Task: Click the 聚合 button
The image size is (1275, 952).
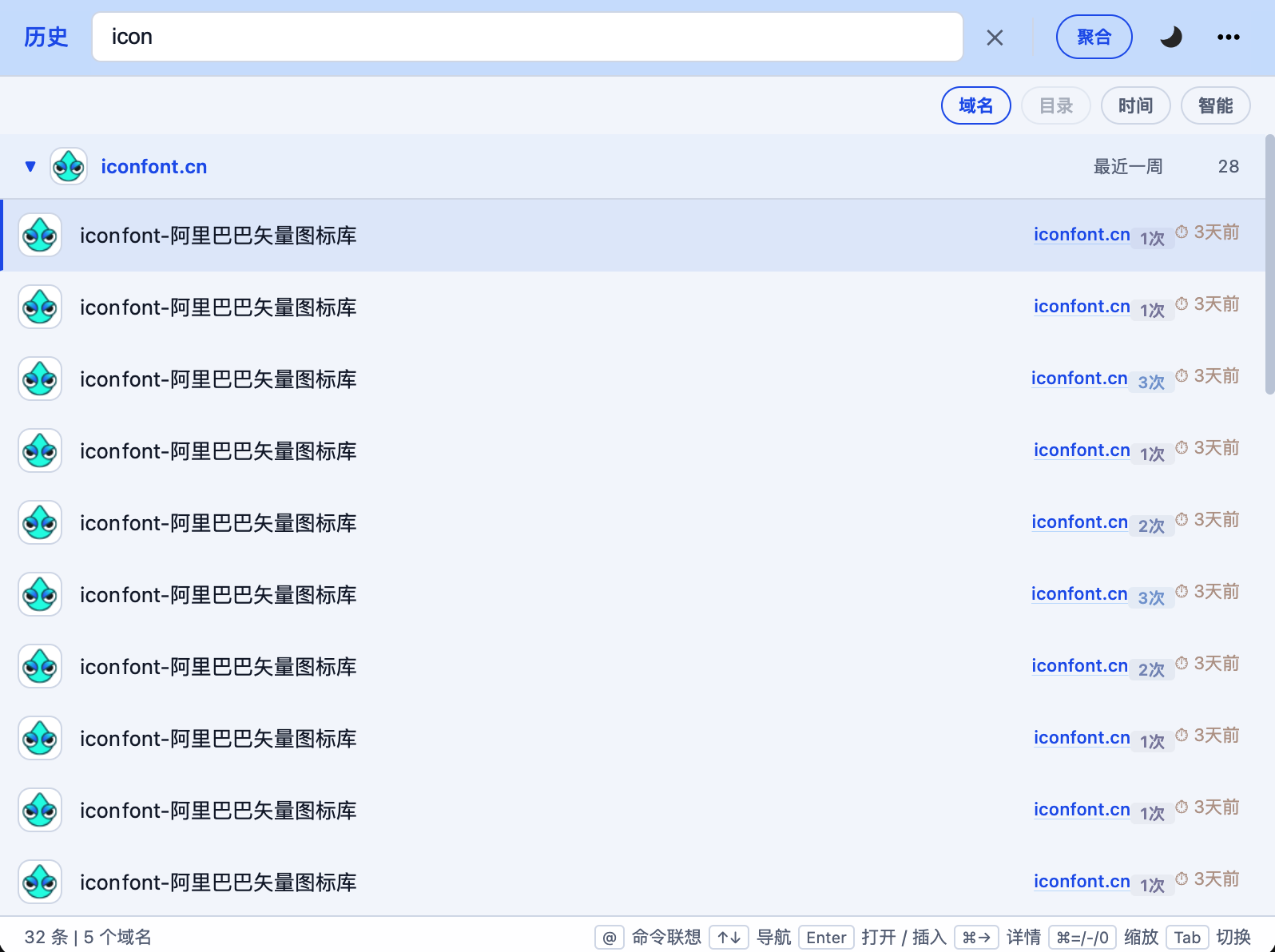Action: pyautogui.click(x=1094, y=37)
